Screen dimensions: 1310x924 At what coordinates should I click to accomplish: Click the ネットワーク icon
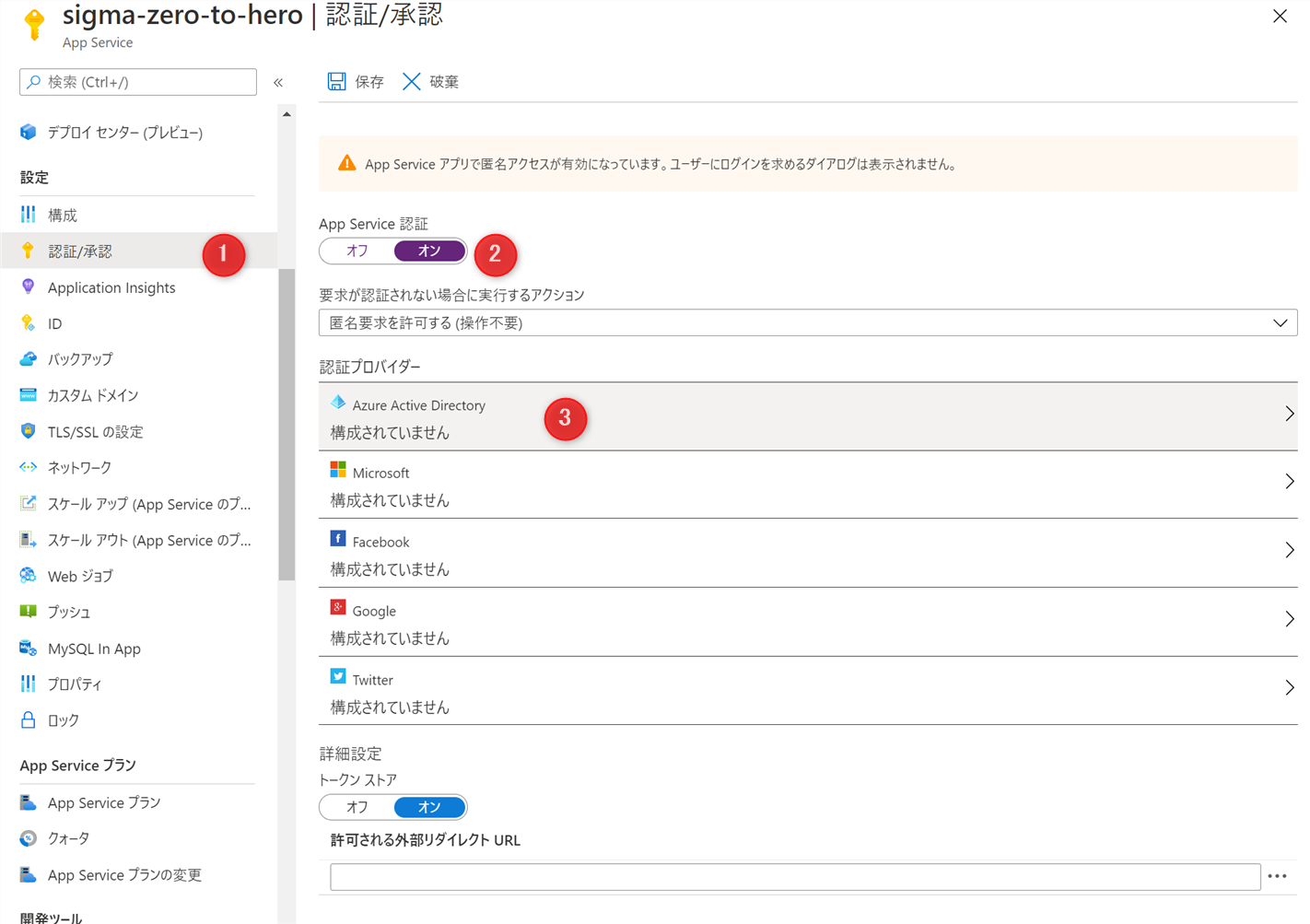pyautogui.click(x=29, y=467)
